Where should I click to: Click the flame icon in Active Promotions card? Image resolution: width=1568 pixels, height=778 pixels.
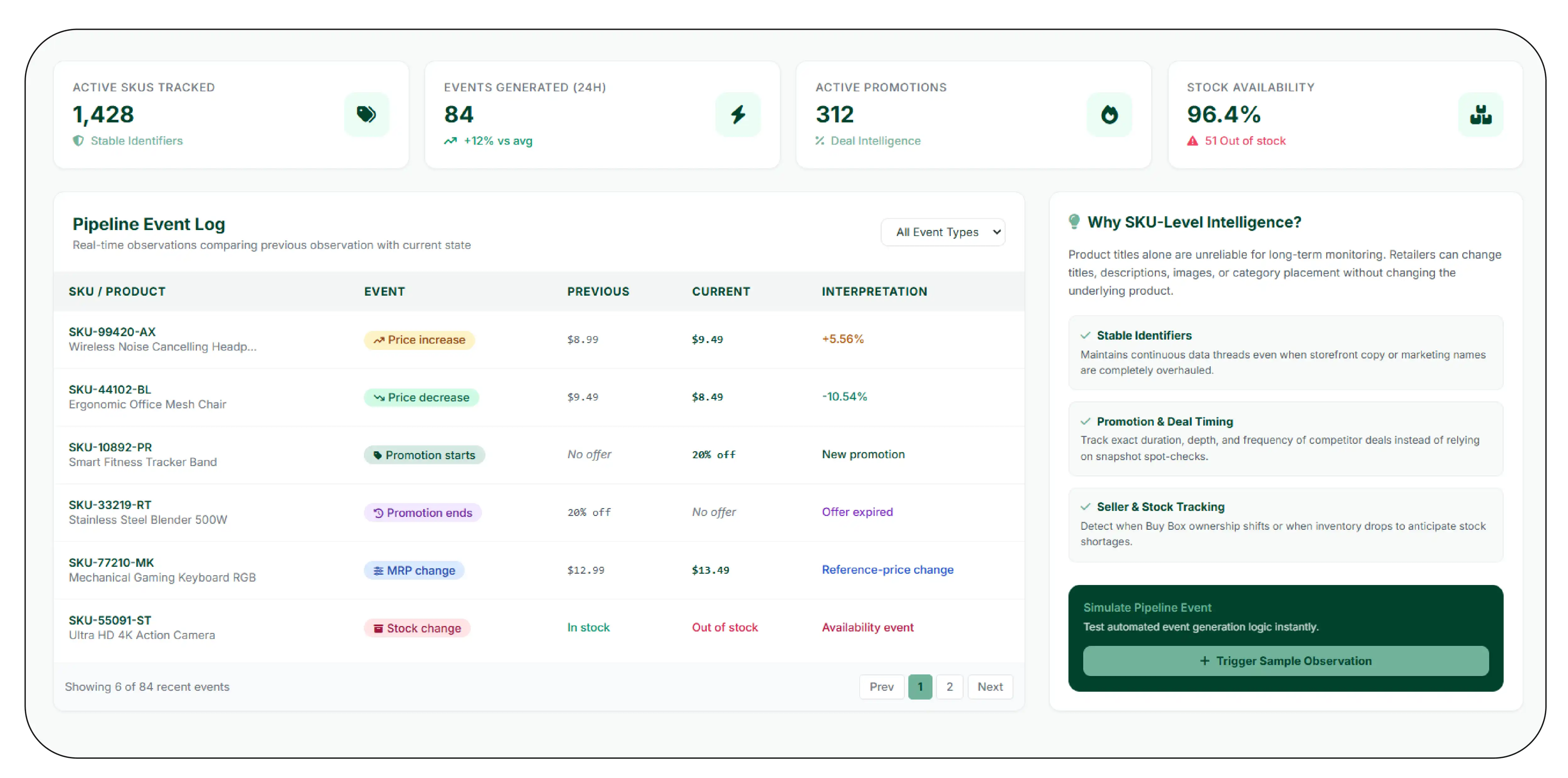[1109, 114]
